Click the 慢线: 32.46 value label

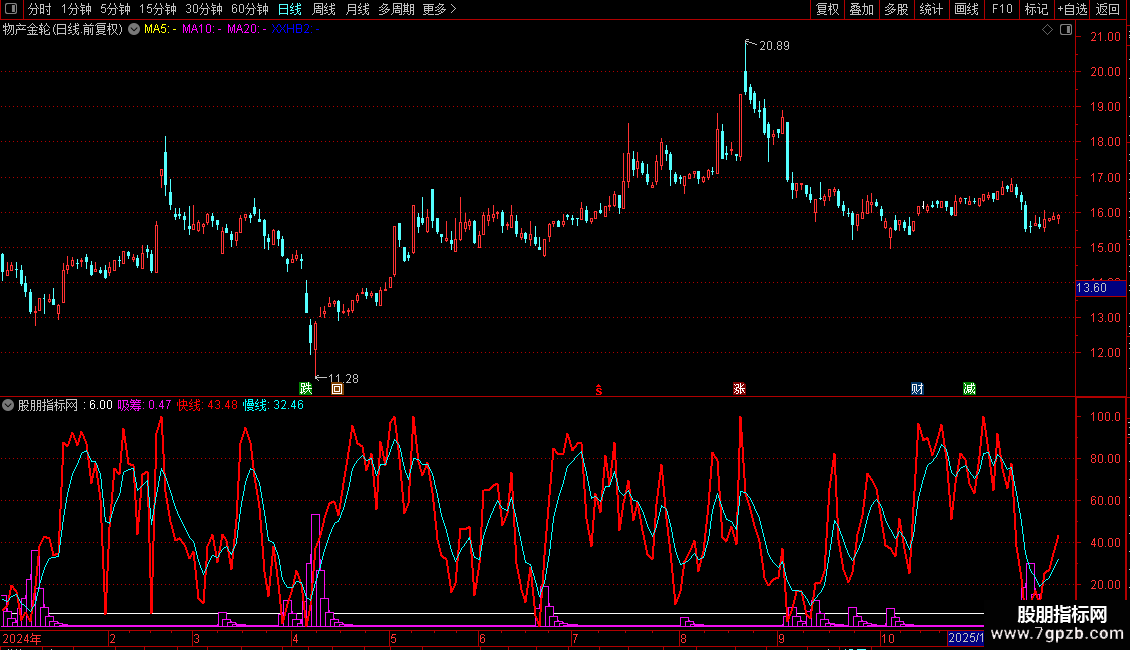pyautogui.click(x=274, y=405)
